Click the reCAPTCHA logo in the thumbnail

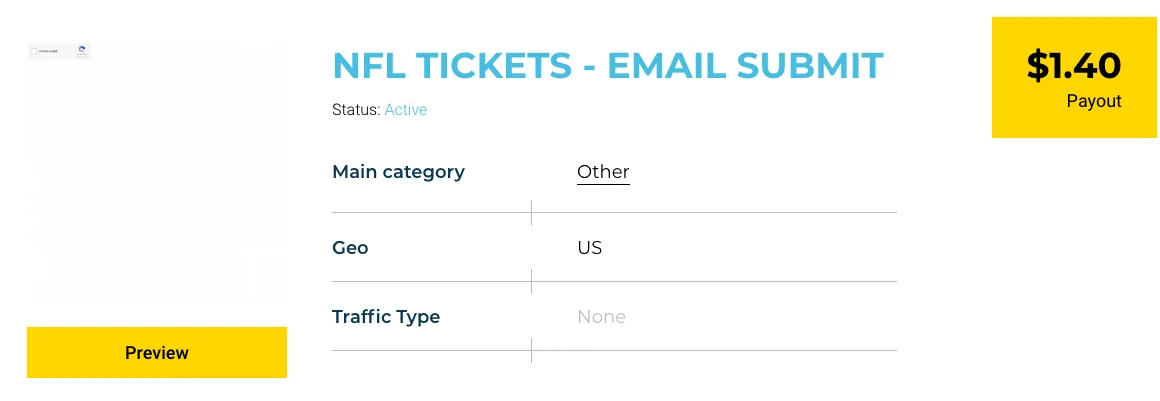82,48
